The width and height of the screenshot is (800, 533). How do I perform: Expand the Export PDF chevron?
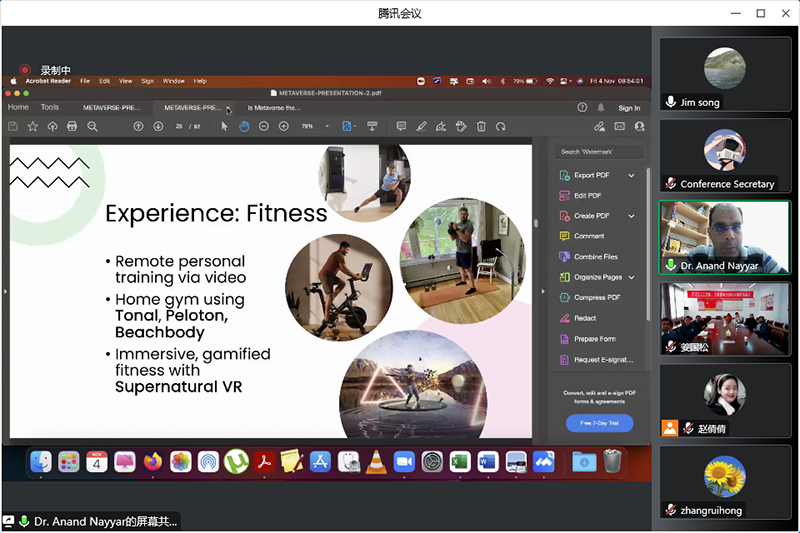pos(631,175)
